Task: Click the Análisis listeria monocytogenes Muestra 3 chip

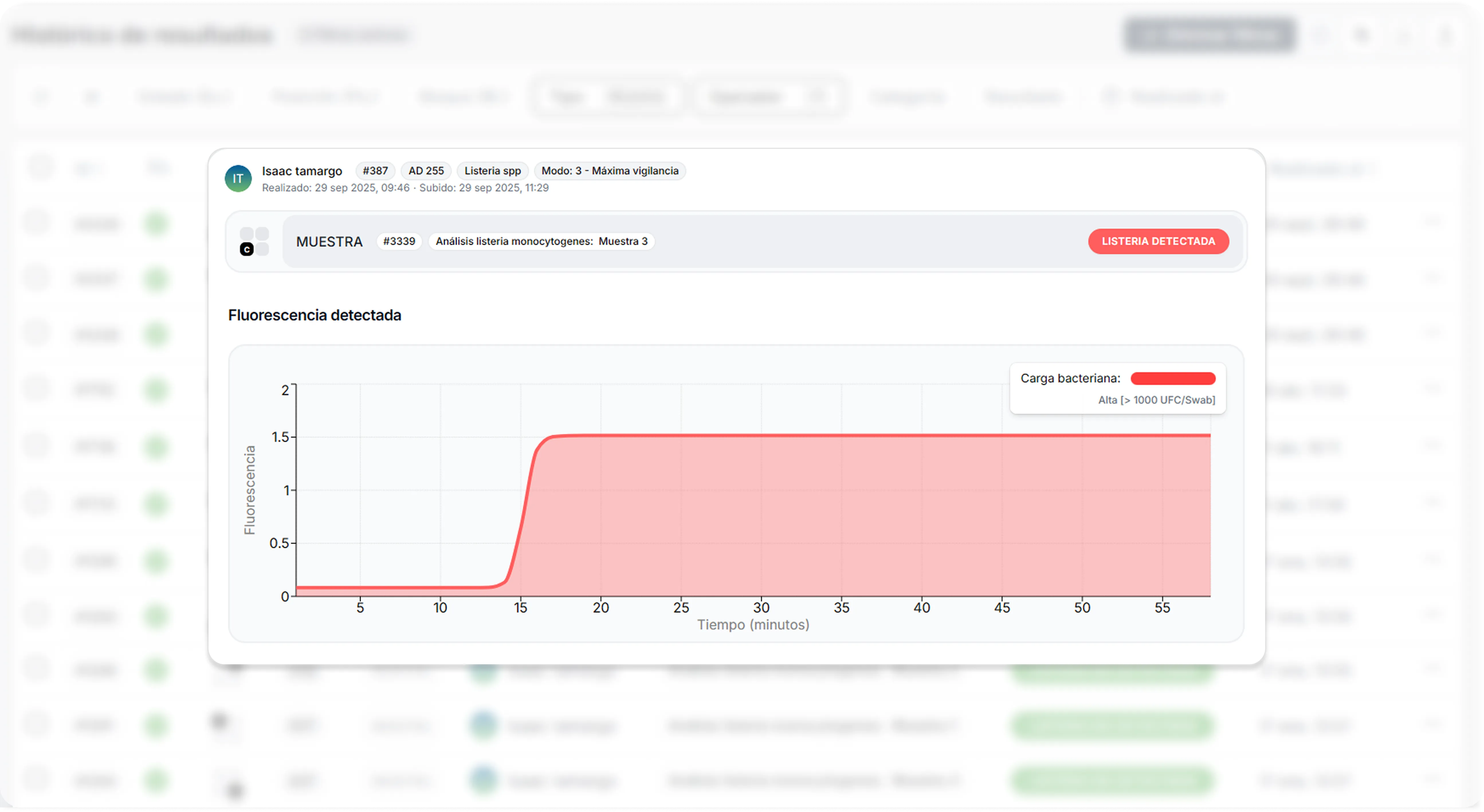Action: pos(541,241)
